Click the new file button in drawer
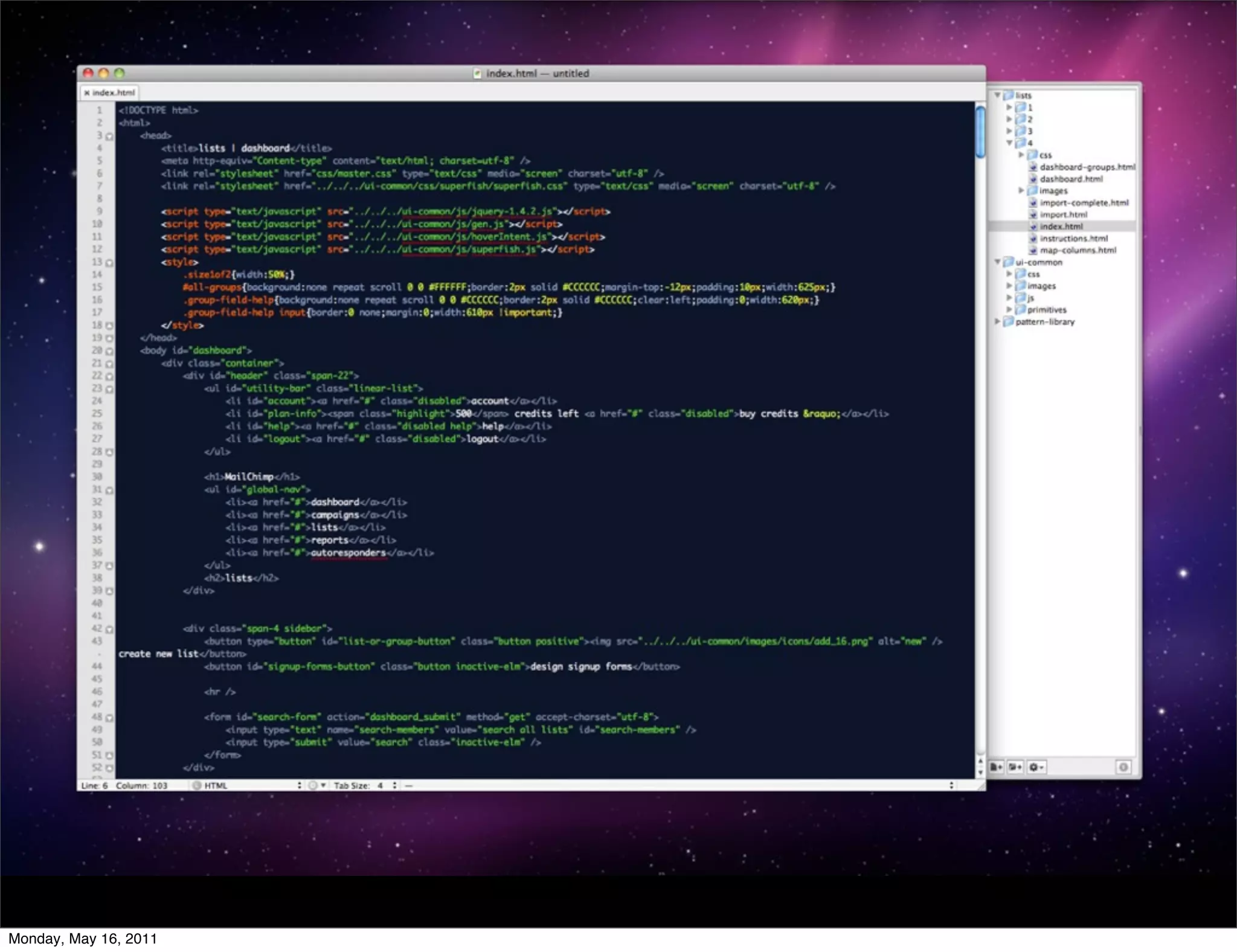Image resolution: width=1237 pixels, height=952 pixels. (x=996, y=767)
